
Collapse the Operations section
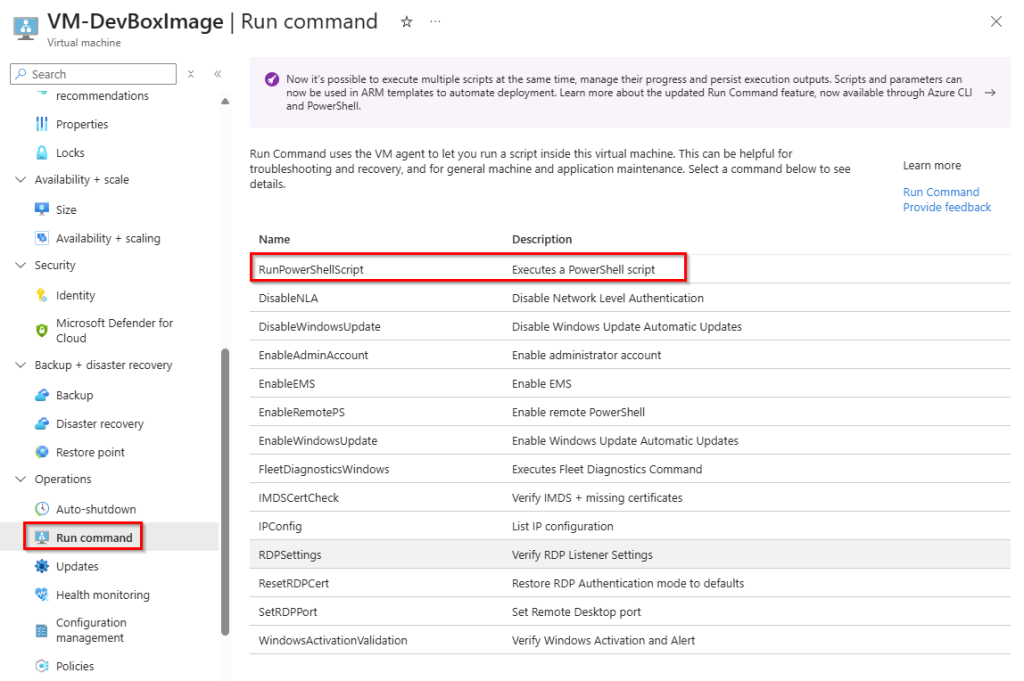pos(21,479)
